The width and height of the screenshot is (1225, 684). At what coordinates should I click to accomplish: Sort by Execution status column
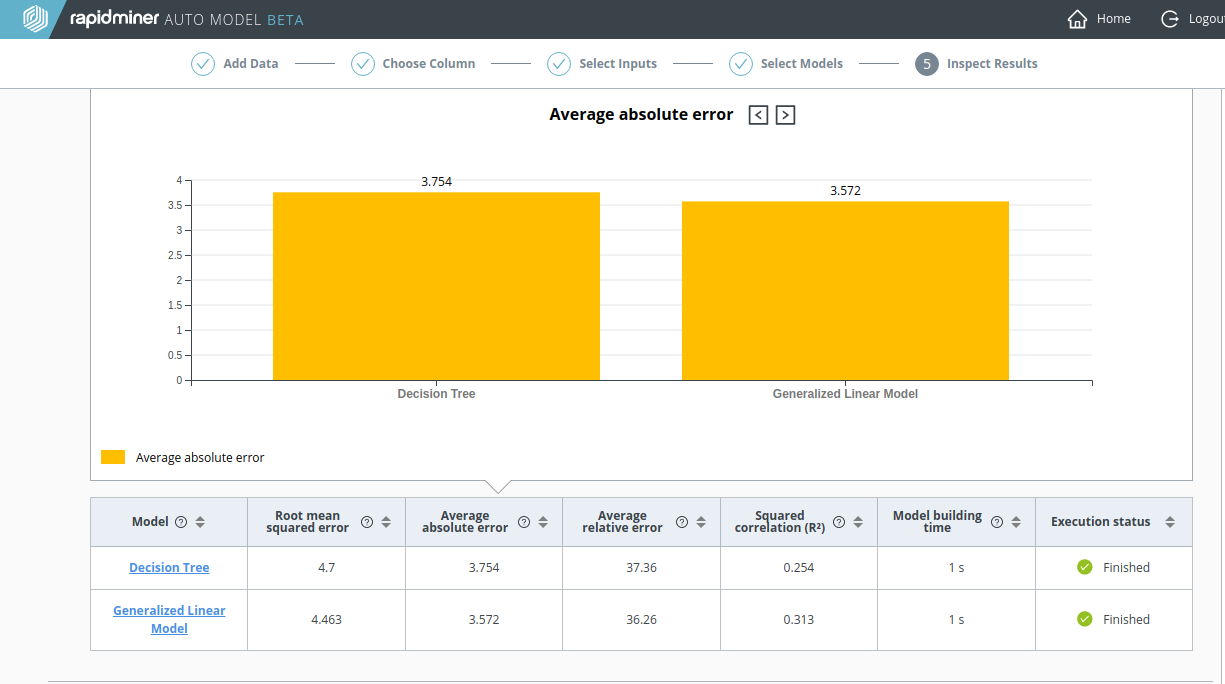(x=1170, y=522)
